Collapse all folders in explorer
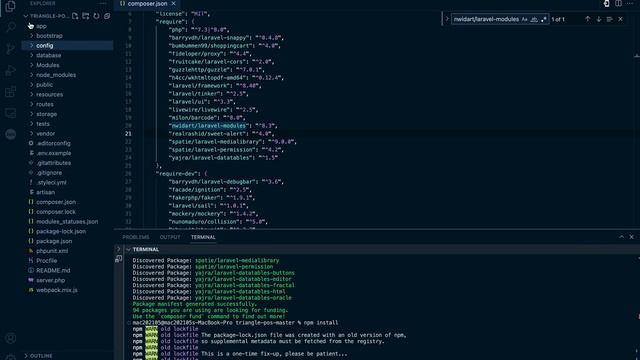Image resolution: width=640 pixels, height=360 pixels. (x=107, y=16)
